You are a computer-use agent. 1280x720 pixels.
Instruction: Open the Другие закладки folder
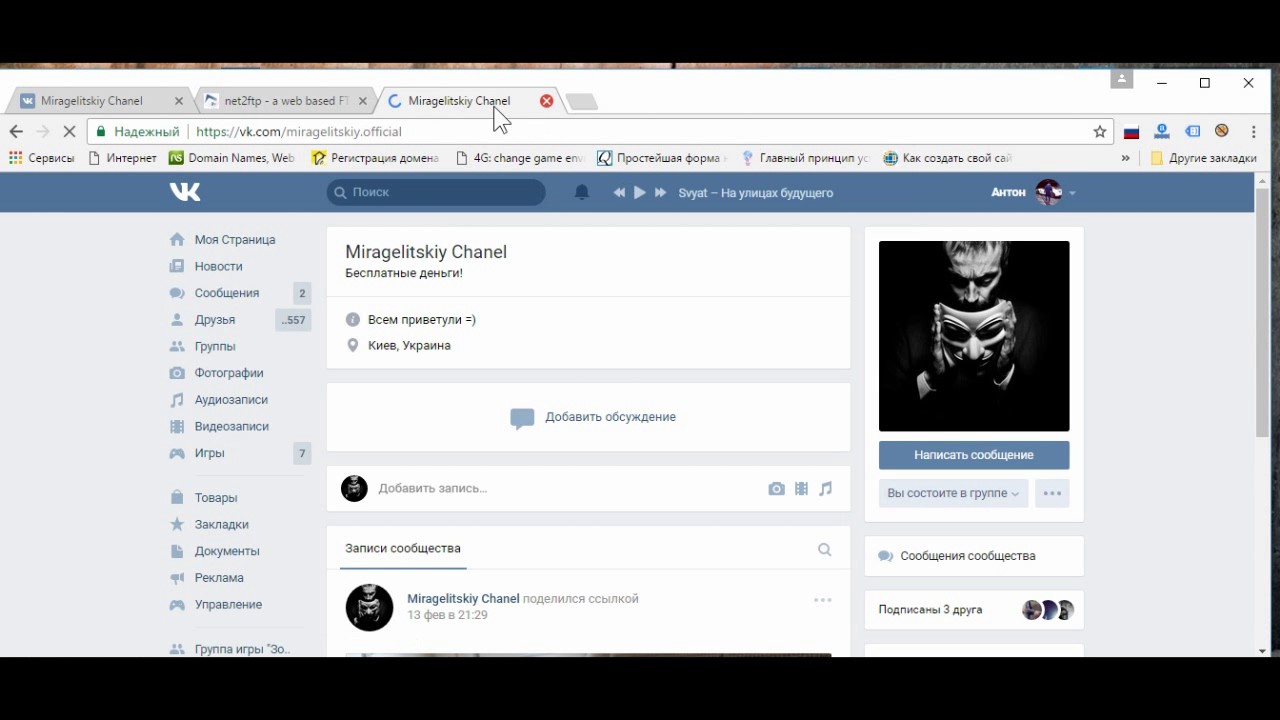click(1203, 158)
